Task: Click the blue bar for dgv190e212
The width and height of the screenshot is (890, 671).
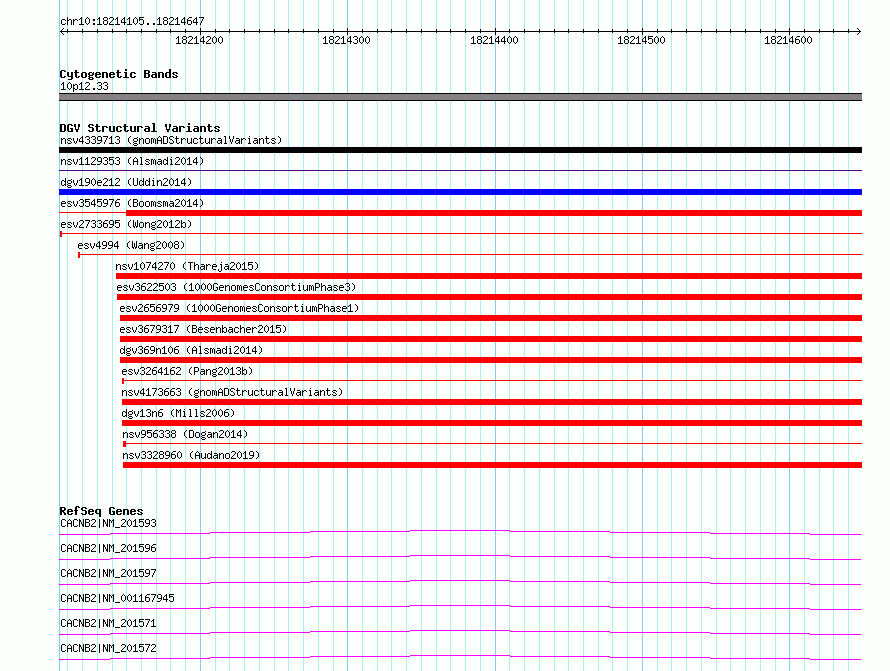Action: pos(460,192)
